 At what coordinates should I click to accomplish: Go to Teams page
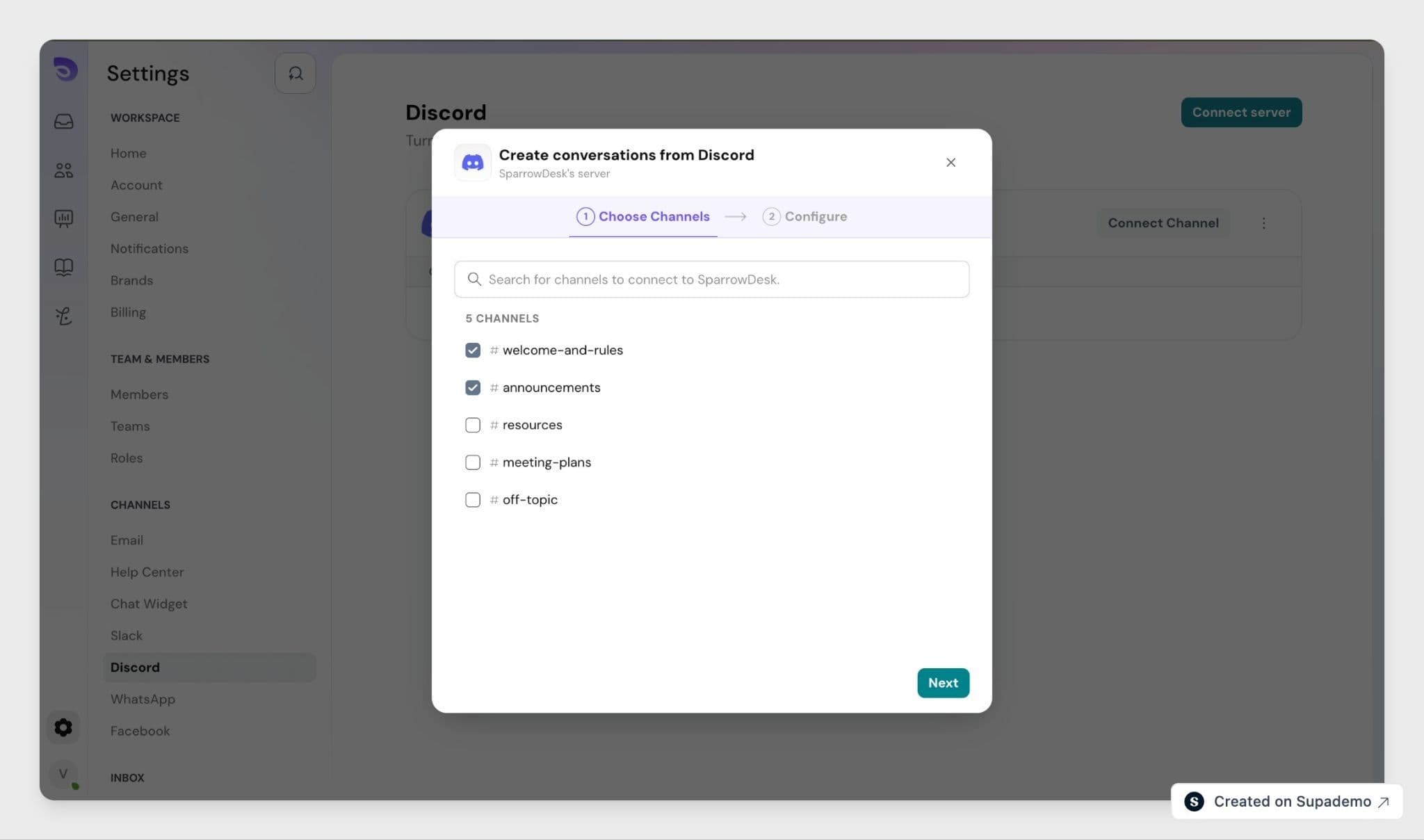coord(130,426)
